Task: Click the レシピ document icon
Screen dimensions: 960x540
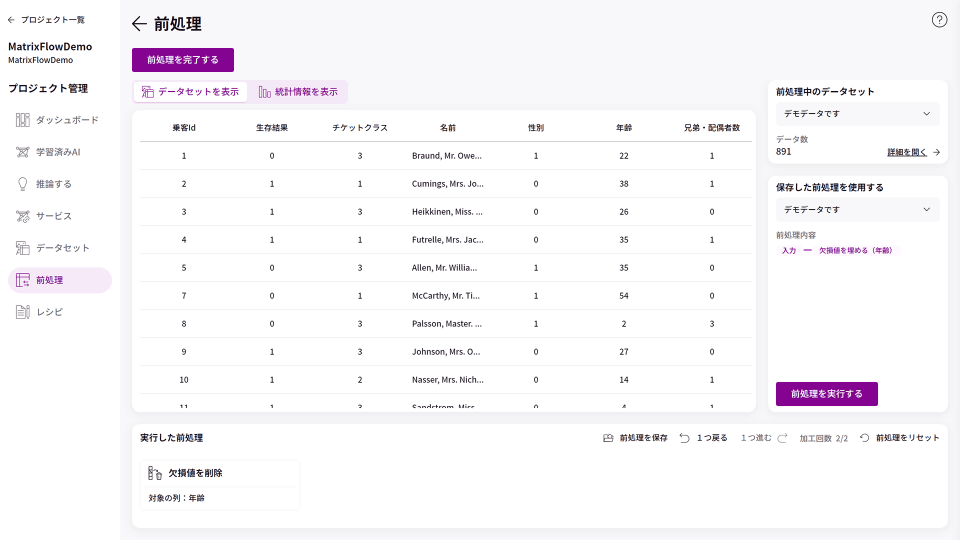Action: tap(23, 312)
